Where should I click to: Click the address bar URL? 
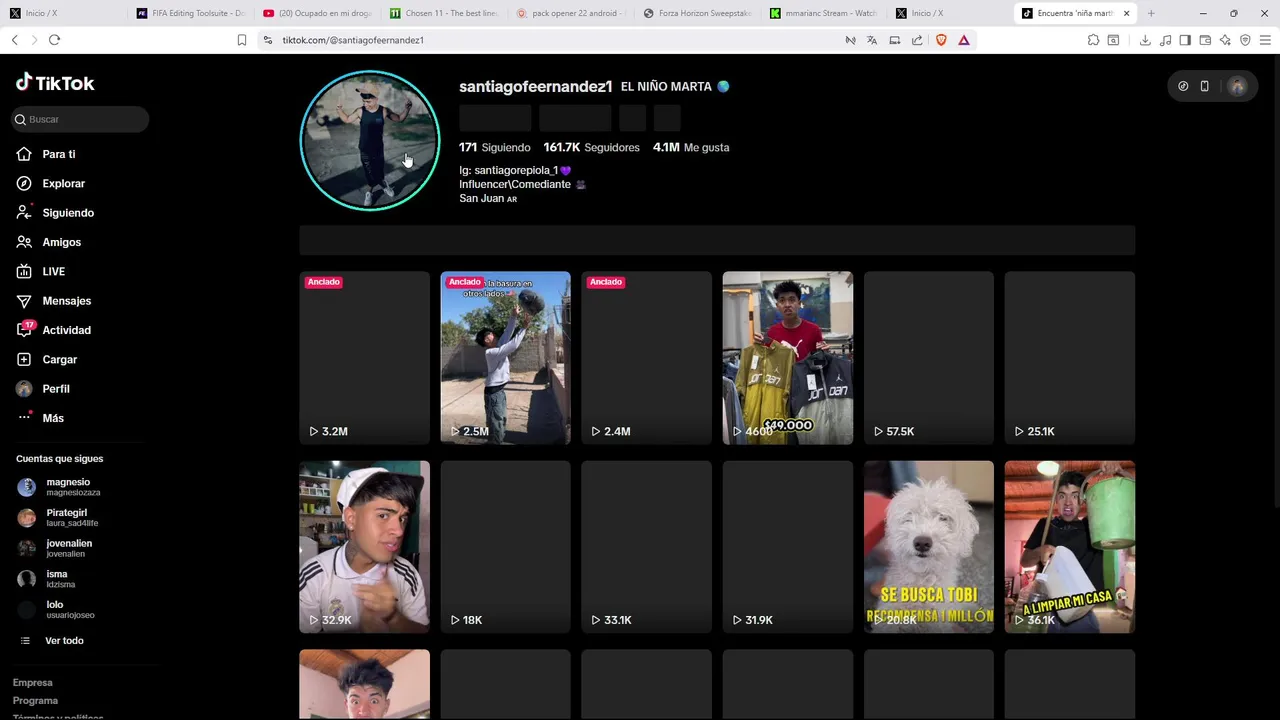tap(353, 40)
